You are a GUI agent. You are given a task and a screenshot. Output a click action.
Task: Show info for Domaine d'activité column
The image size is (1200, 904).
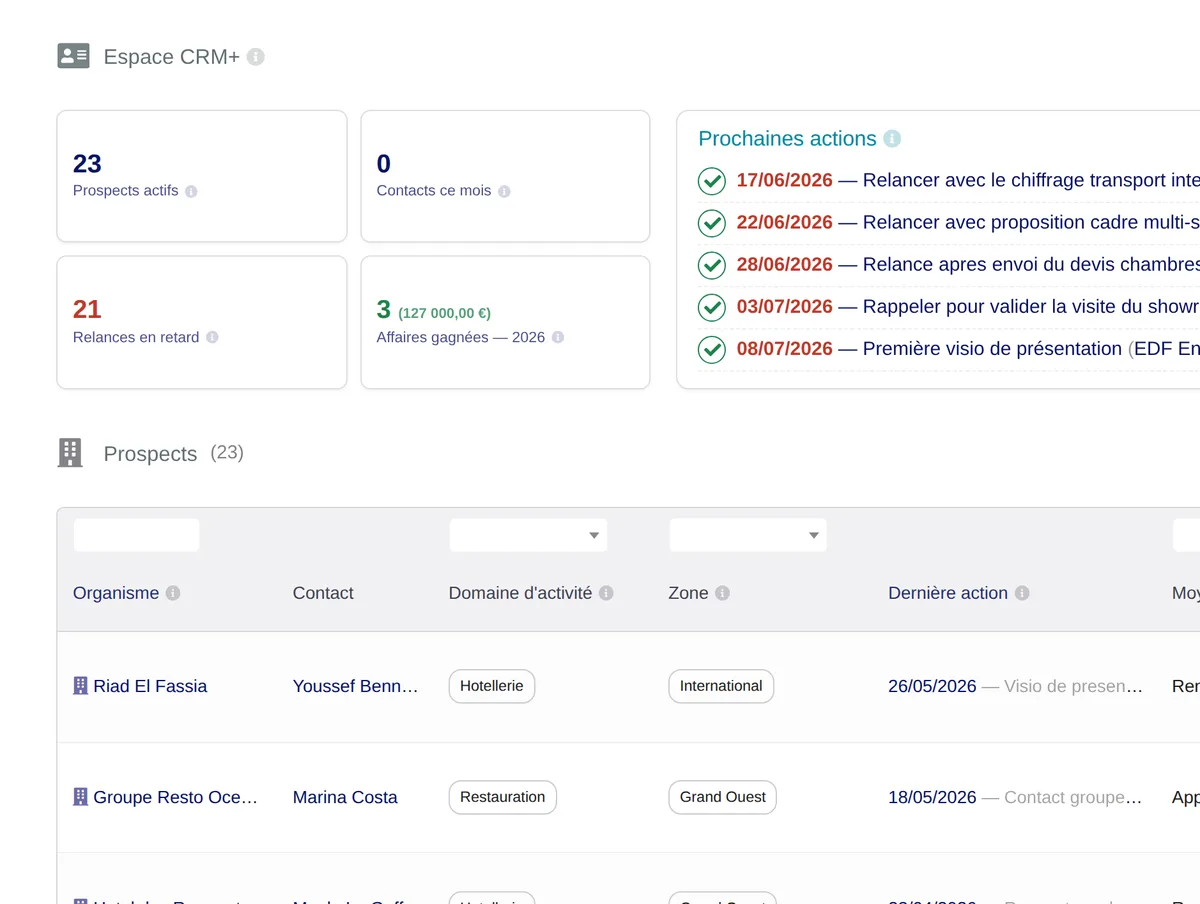[606, 593]
